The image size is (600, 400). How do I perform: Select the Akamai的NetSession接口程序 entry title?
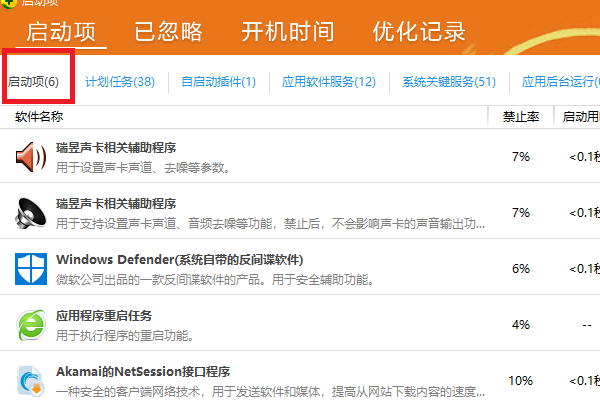coord(143,372)
